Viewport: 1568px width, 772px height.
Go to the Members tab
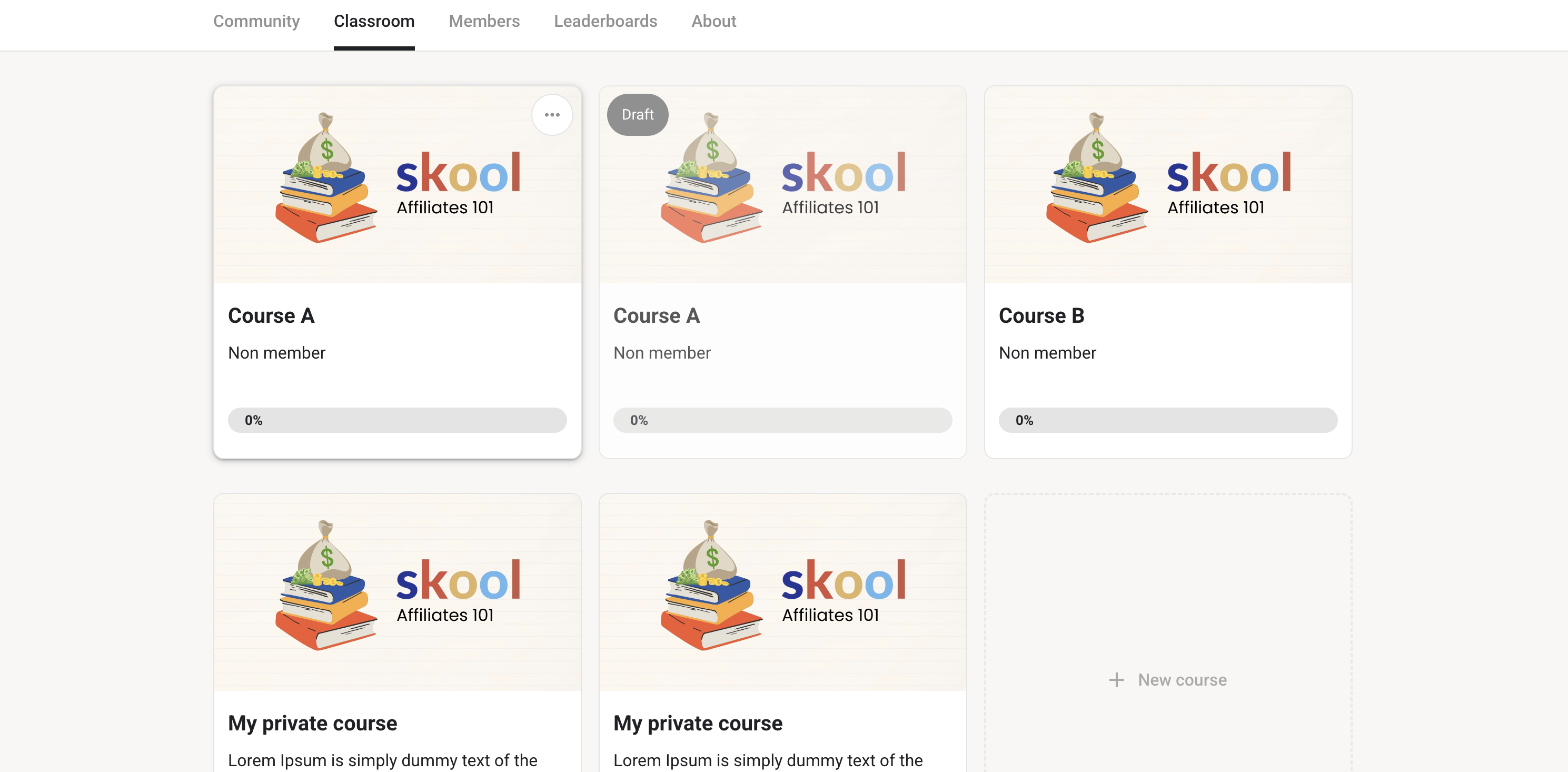tap(484, 21)
